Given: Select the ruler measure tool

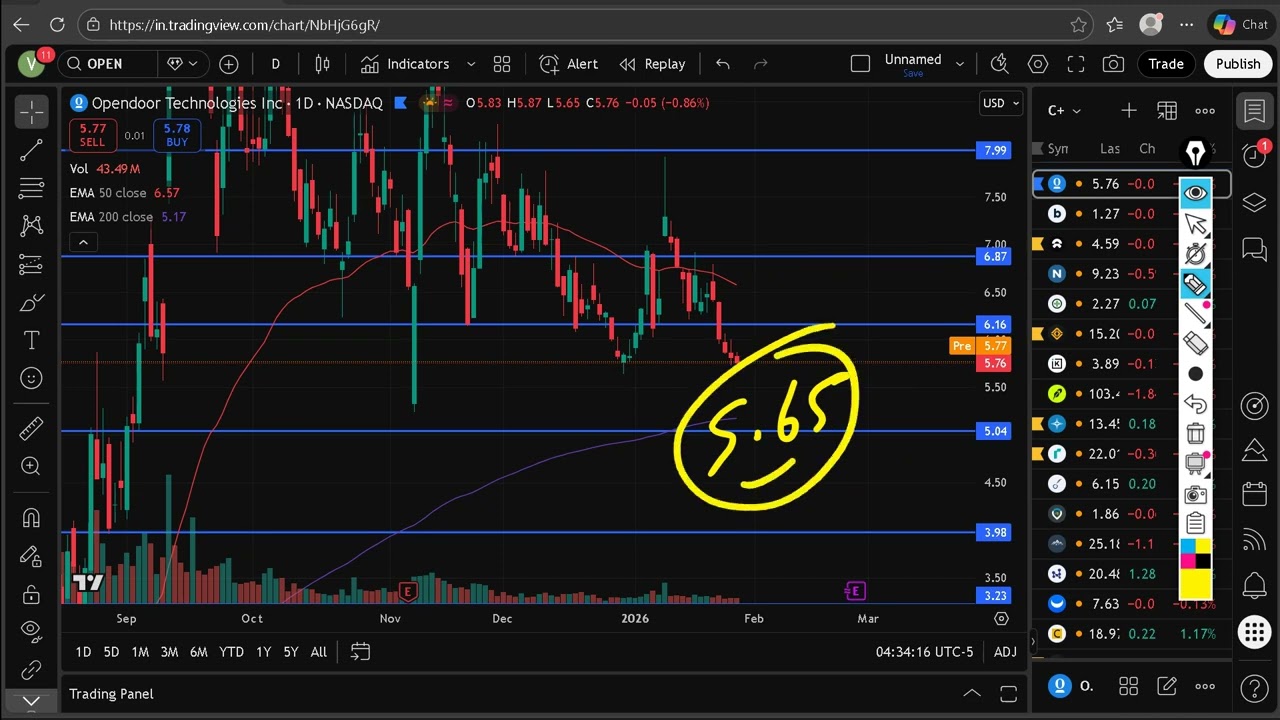Looking at the screenshot, I should 31,428.
